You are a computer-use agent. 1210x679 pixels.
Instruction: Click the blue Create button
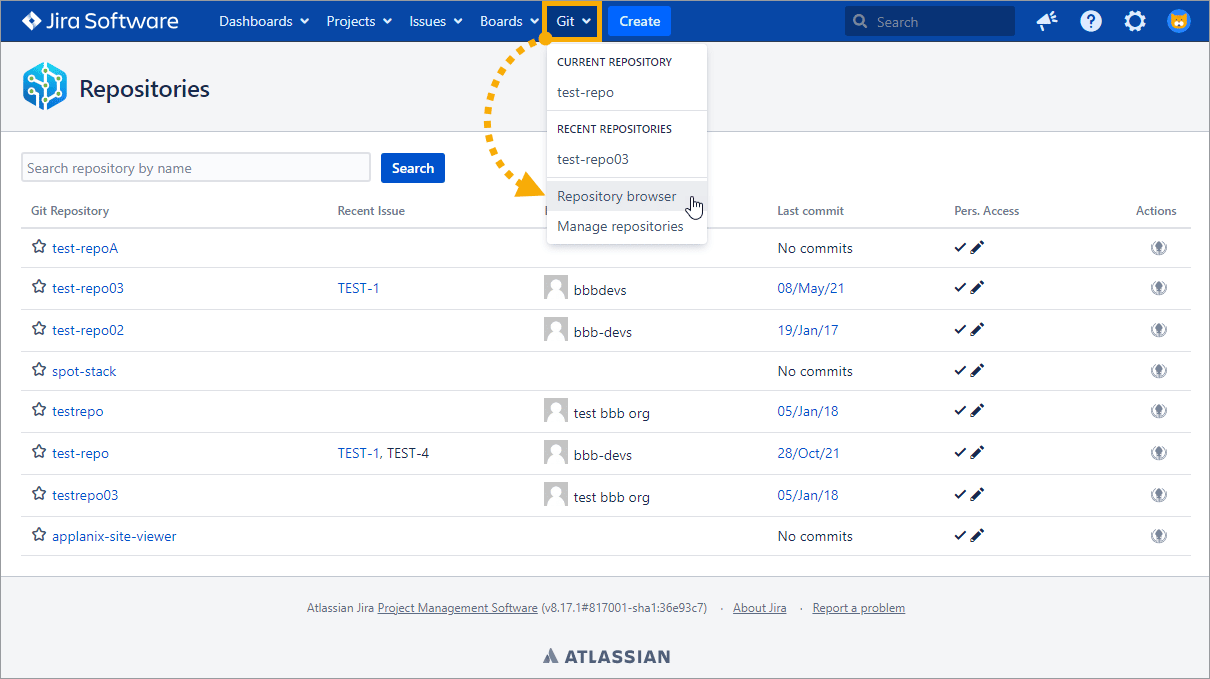(639, 21)
